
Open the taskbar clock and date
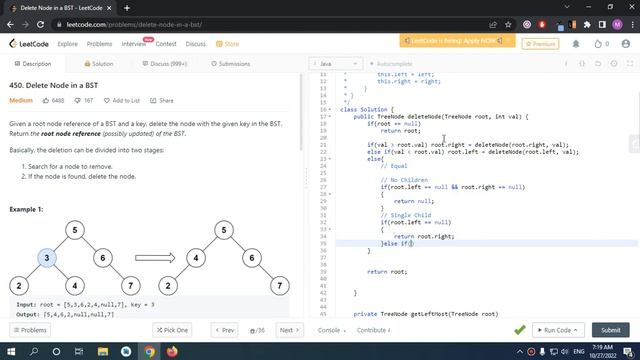coord(602,351)
